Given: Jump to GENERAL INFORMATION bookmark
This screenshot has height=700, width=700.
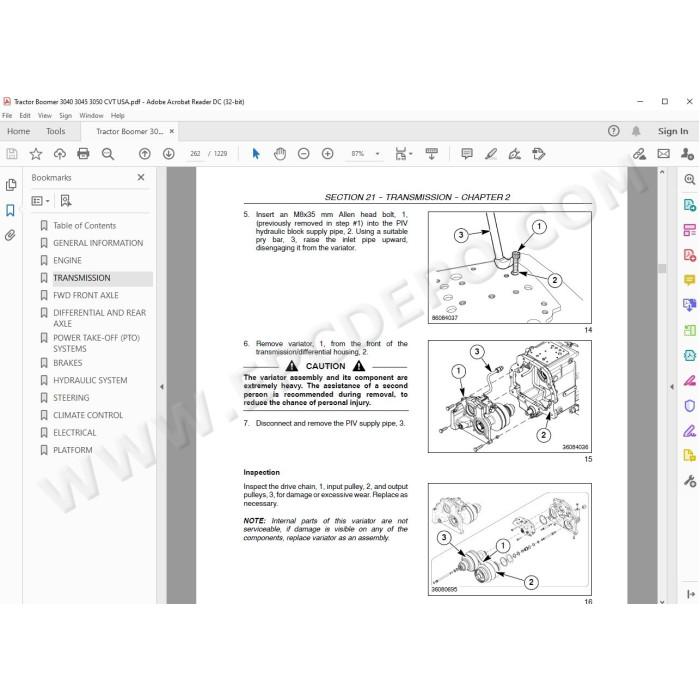Looking at the screenshot, I should coord(98,243).
